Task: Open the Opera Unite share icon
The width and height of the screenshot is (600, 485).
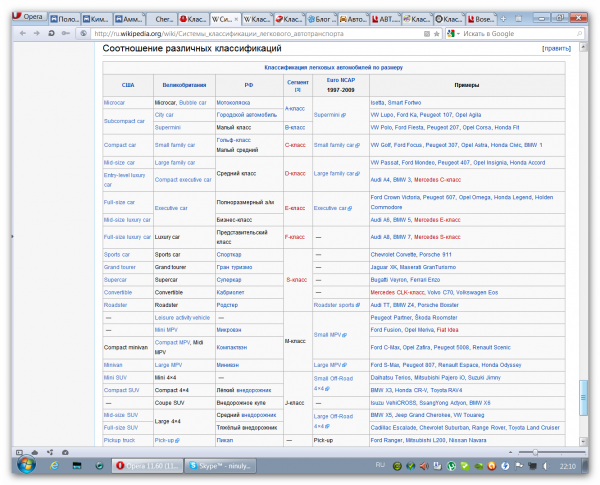Action: click(x=50, y=452)
